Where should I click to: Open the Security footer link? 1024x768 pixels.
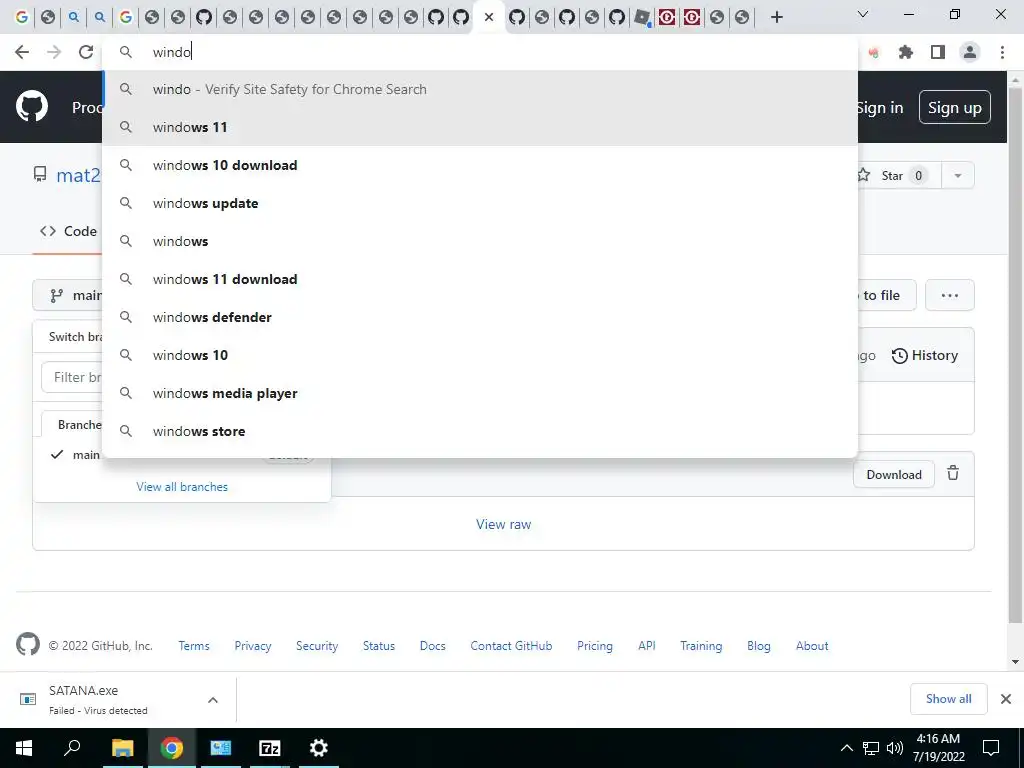(317, 646)
